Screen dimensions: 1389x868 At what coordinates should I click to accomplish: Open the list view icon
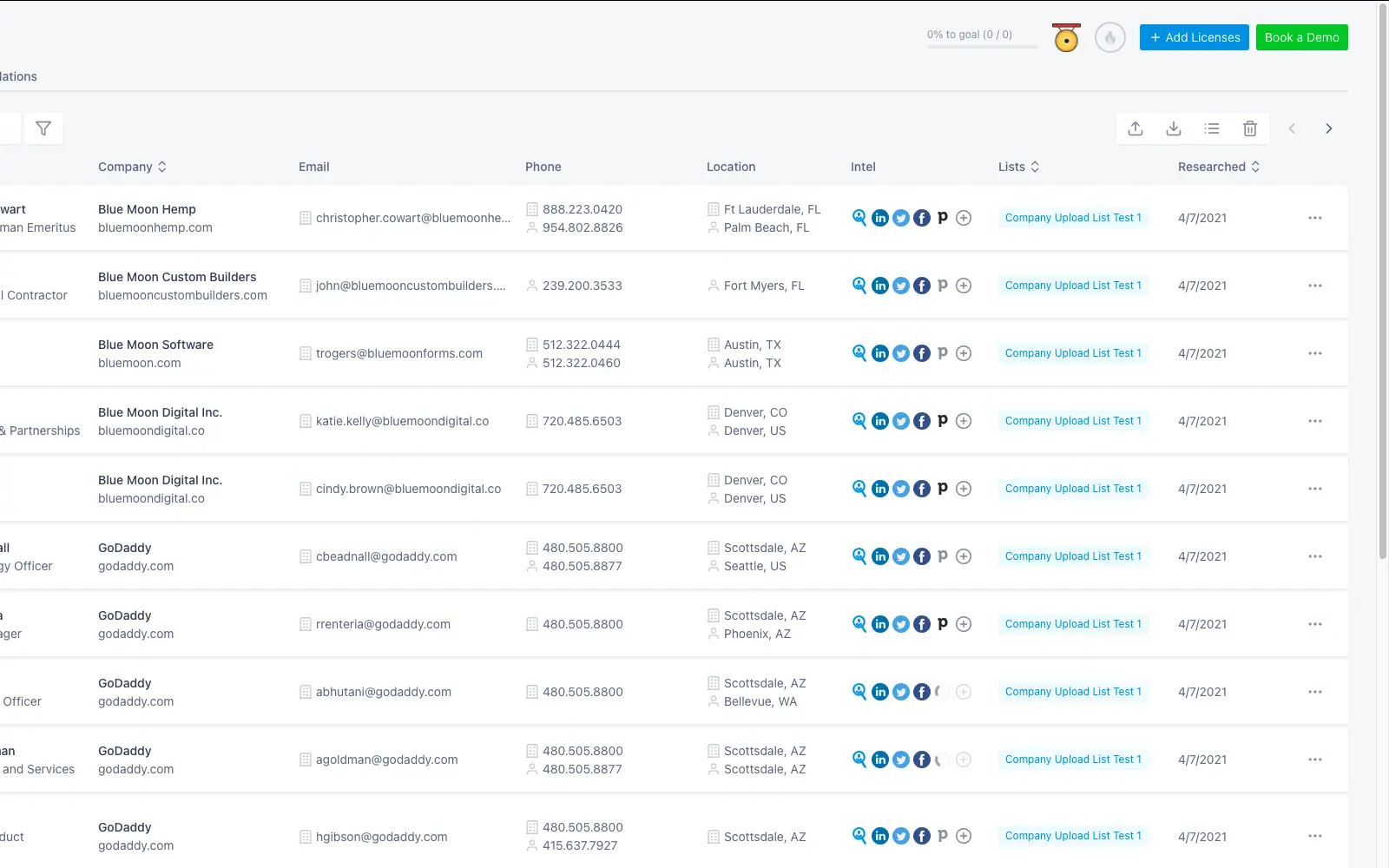(1212, 128)
